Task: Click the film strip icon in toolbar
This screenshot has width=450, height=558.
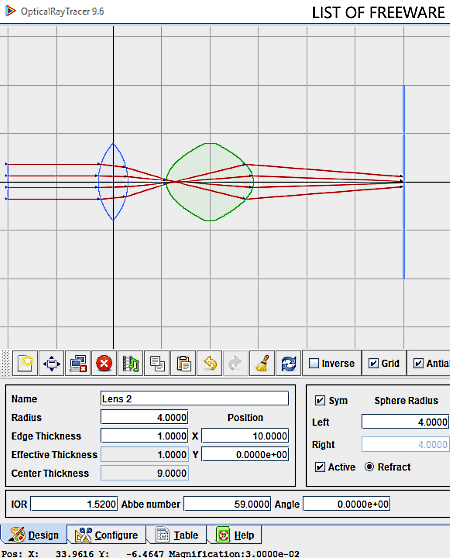Action: (131, 363)
